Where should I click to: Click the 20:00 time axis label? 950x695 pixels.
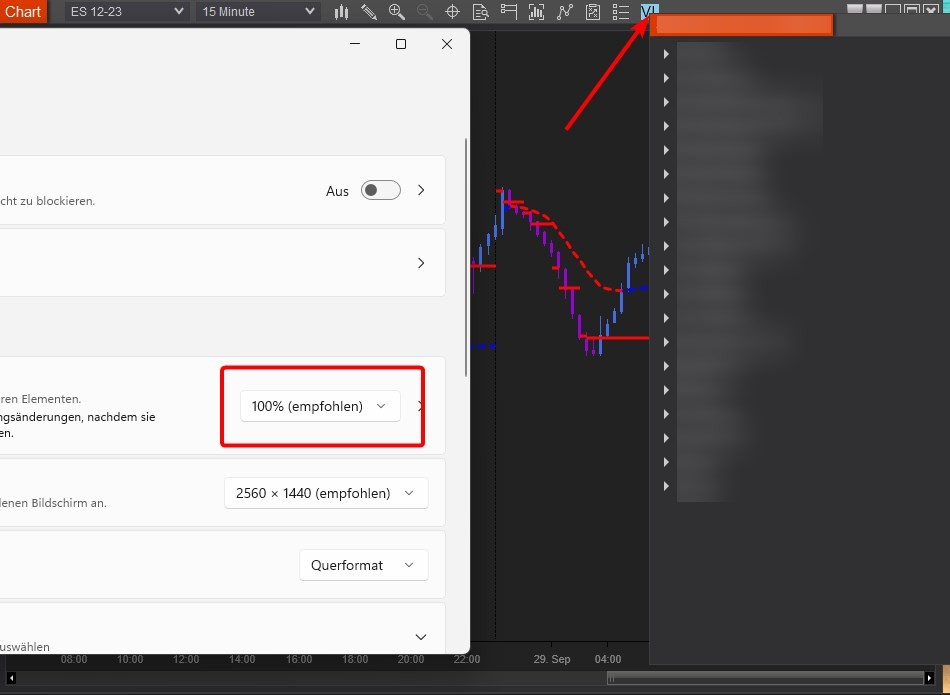click(411, 659)
